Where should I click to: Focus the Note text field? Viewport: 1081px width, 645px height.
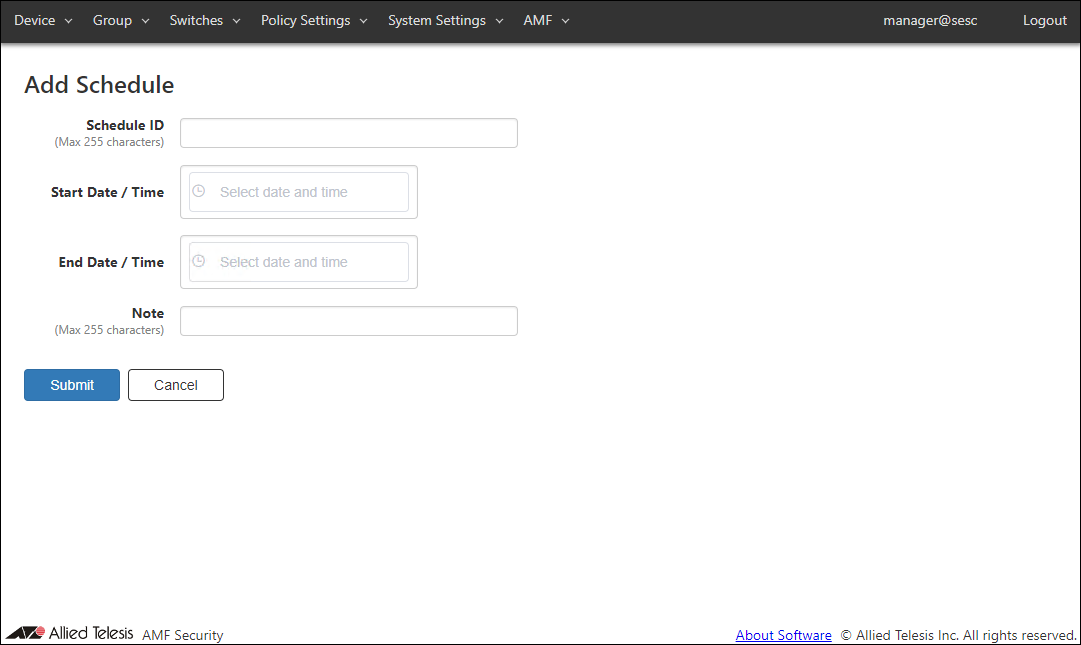point(349,321)
